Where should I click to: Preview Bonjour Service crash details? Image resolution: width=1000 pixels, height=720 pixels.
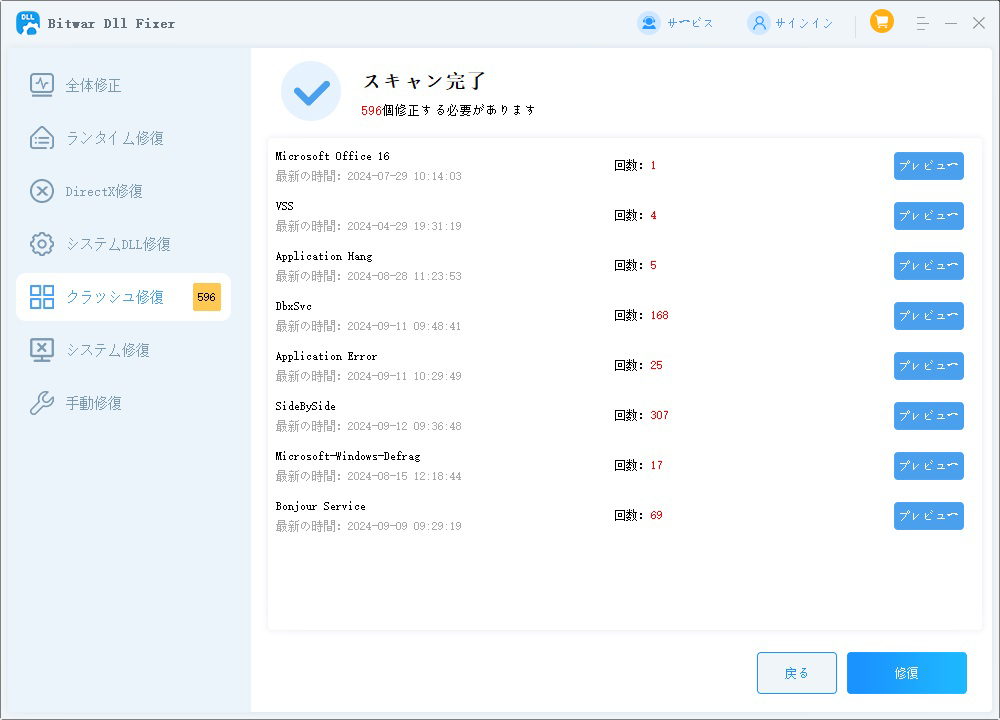pyautogui.click(x=928, y=516)
